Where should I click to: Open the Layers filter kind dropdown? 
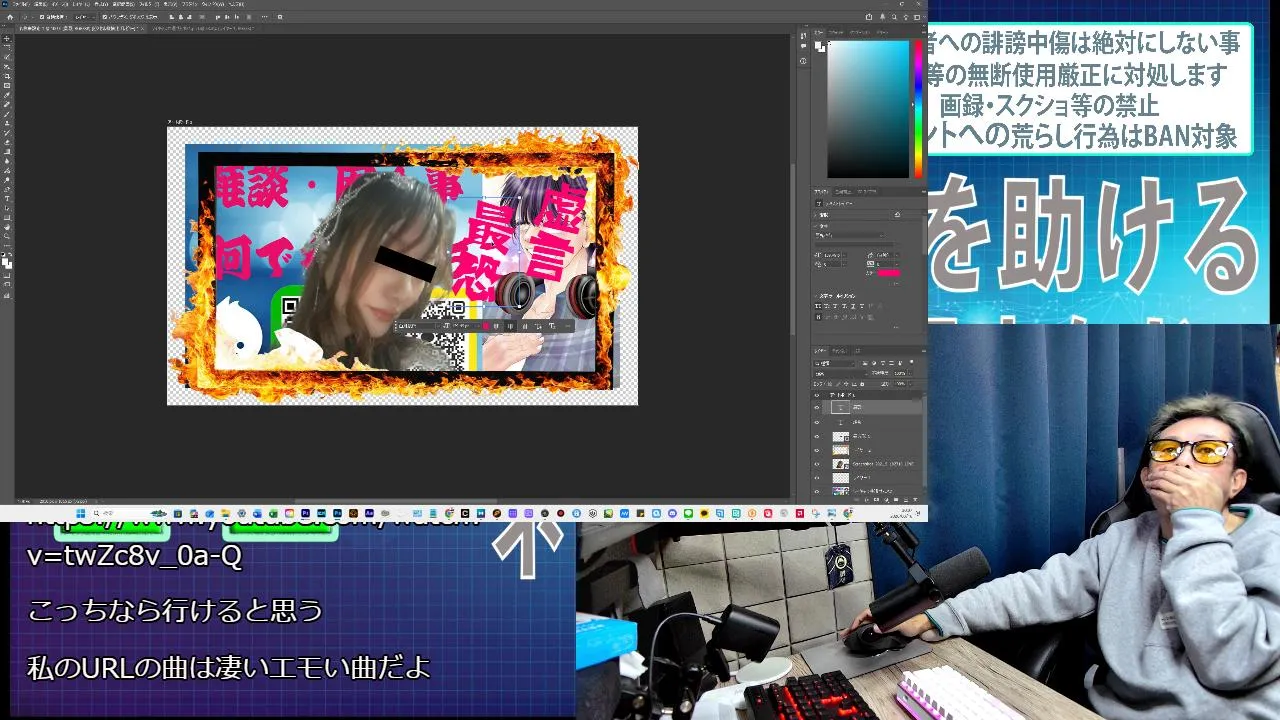pos(834,363)
